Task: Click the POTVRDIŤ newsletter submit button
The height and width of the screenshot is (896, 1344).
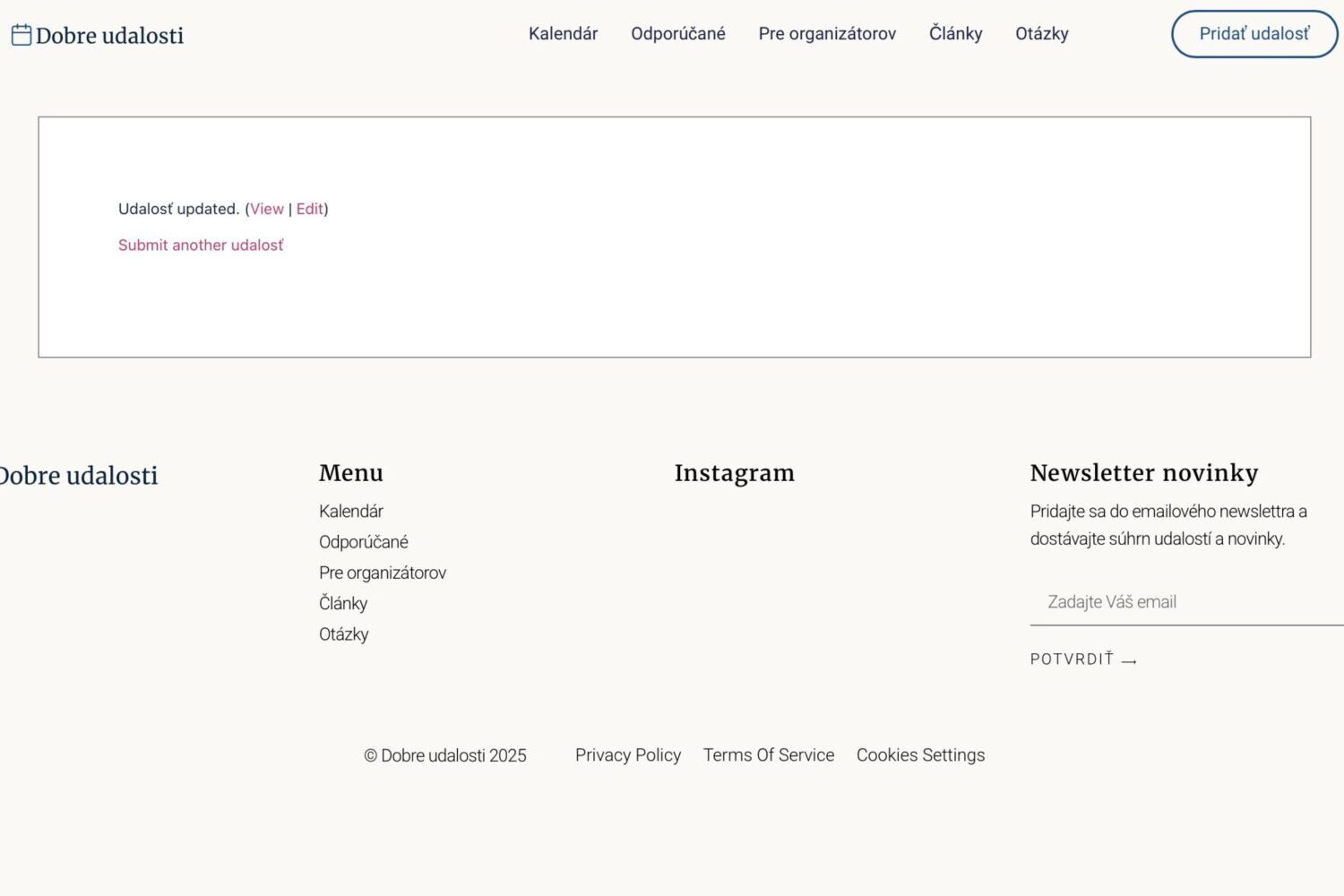Action: pos(1083,659)
